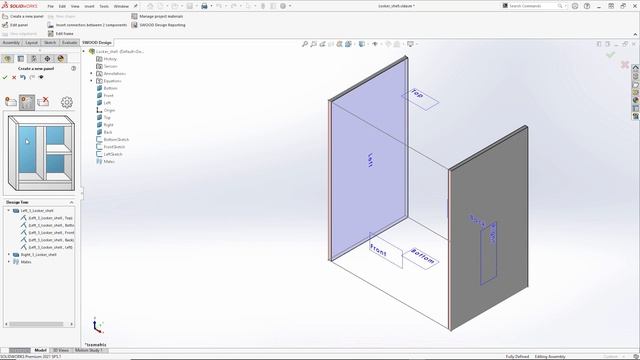
Task: Select LeftSketch in flyout tree
Action: point(109,154)
